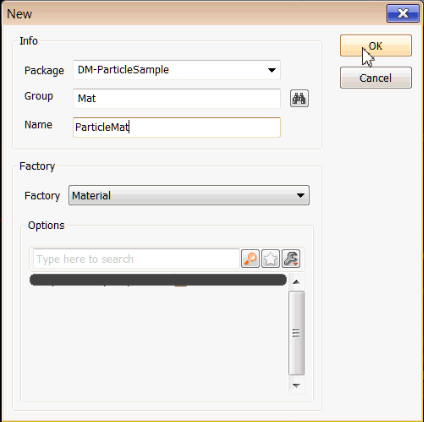The width and height of the screenshot is (424, 422).
Task: Click the down arrow of the options scrollbar
Action: [296, 386]
